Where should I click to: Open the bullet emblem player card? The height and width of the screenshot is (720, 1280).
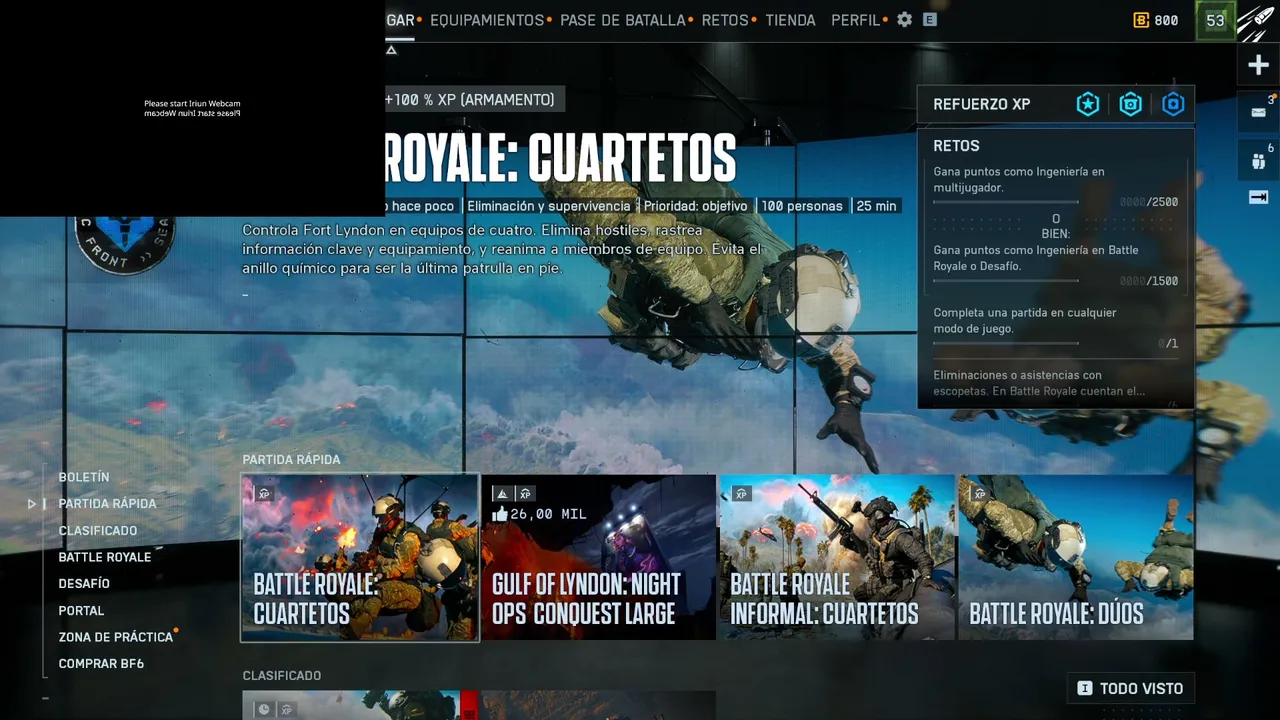tap(1258, 20)
